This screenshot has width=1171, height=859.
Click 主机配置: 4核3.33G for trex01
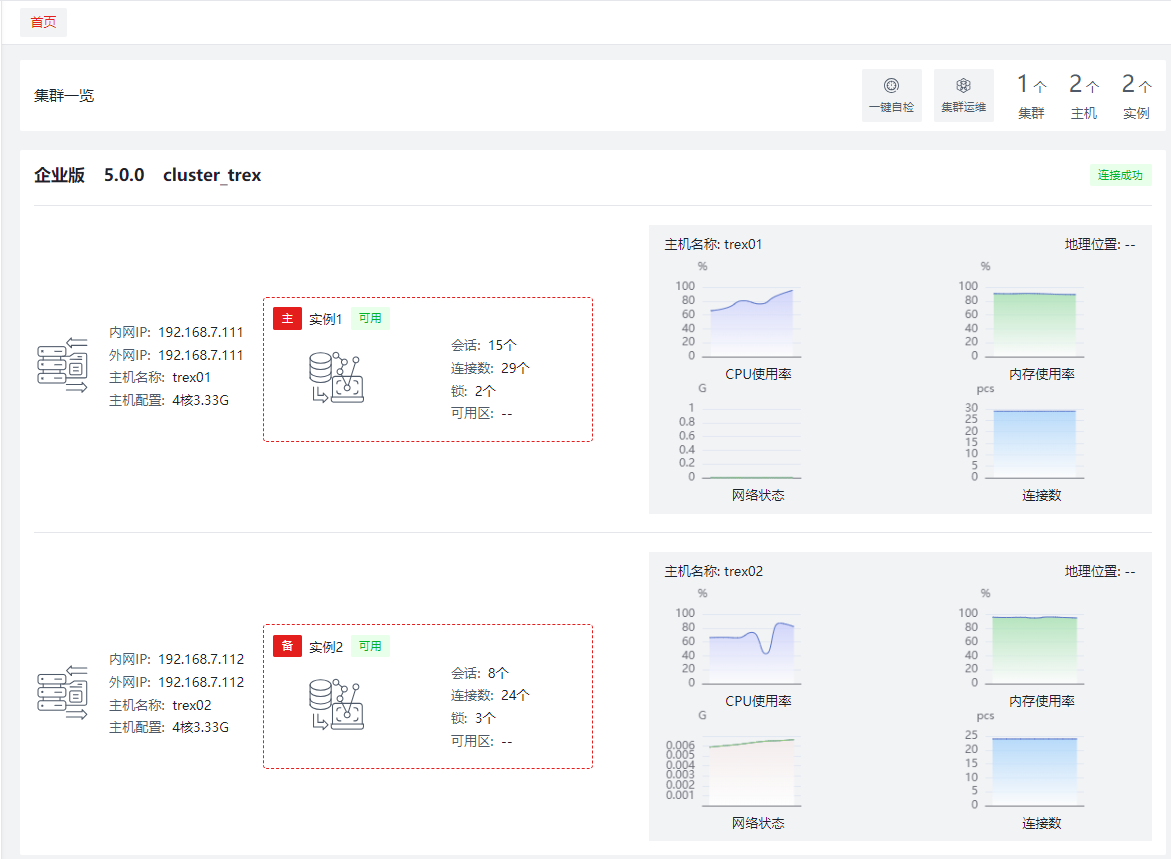[169, 401]
